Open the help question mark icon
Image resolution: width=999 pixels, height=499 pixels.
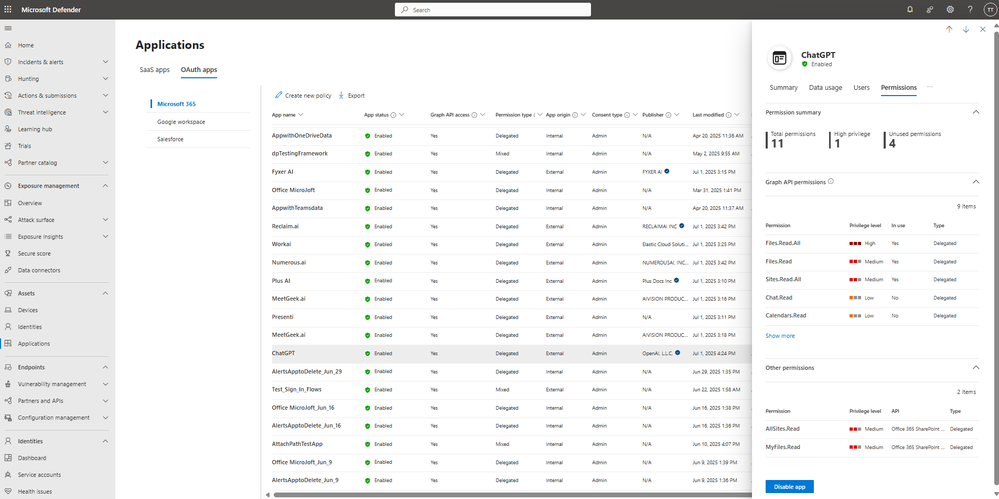pyautogui.click(x=970, y=10)
